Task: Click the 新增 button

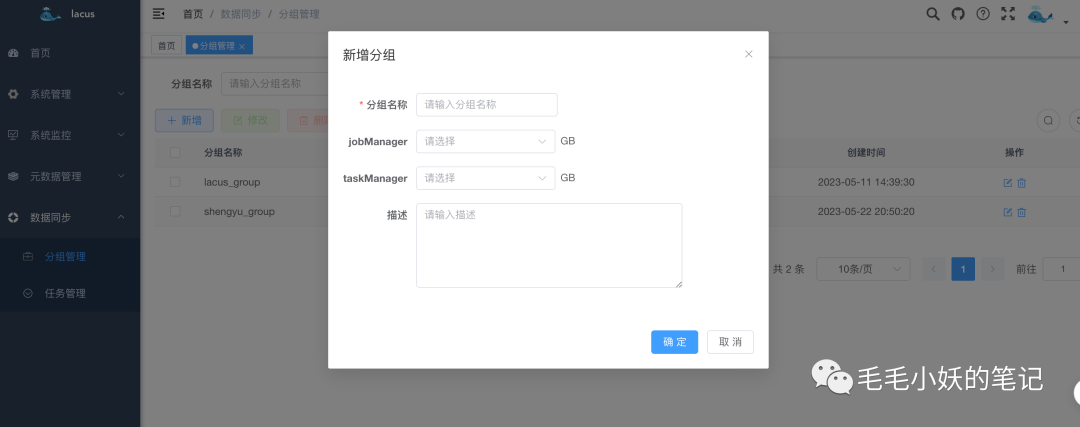Action: [x=184, y=121]
